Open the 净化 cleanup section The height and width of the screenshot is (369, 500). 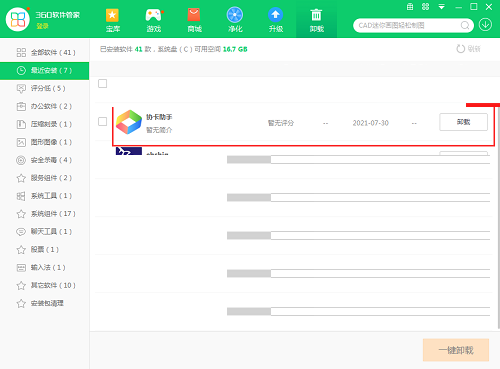tap(235, 20)
